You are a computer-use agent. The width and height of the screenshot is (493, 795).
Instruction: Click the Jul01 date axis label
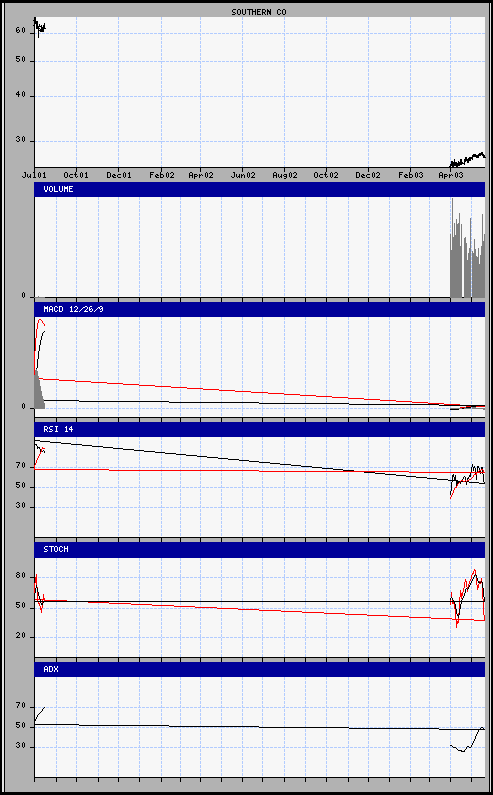(x=34, y=175)
